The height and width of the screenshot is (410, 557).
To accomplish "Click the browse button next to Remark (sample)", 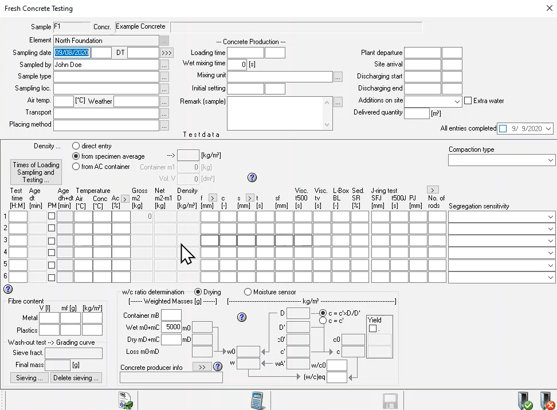I will (338, 102).
